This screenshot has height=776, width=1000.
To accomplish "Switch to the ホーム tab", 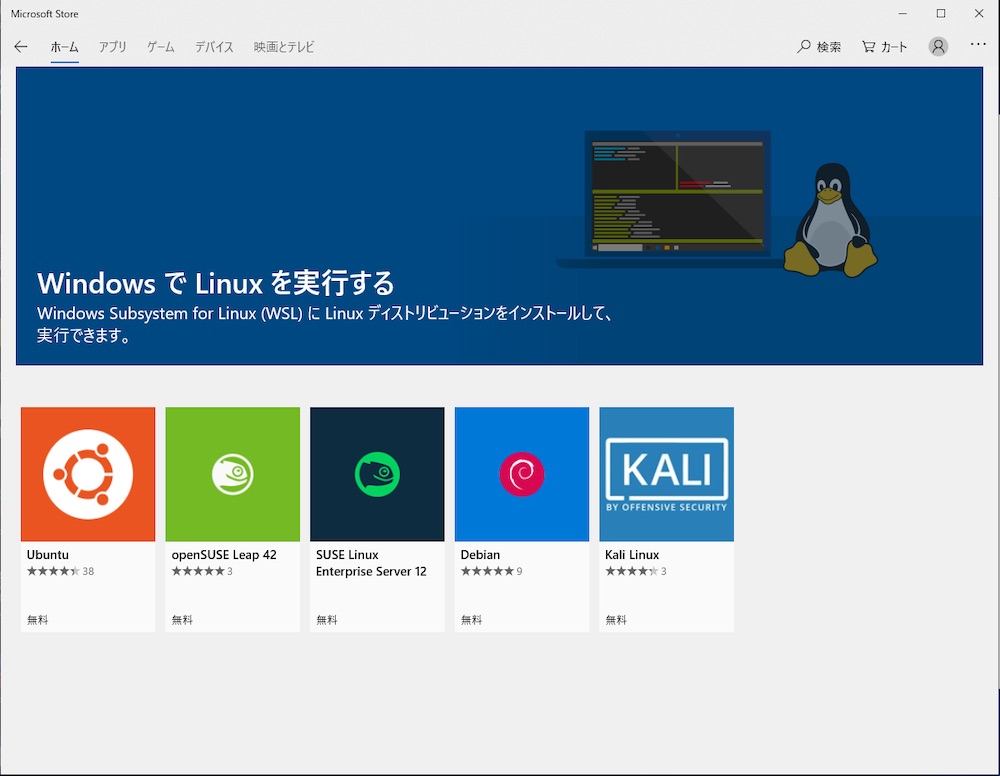I will point(64,47).
